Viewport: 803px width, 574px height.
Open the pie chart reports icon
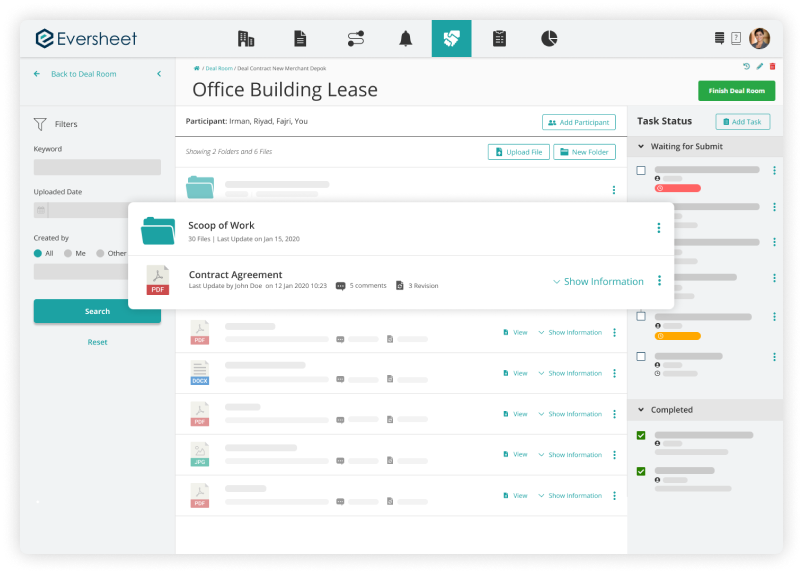click(549, 39)
